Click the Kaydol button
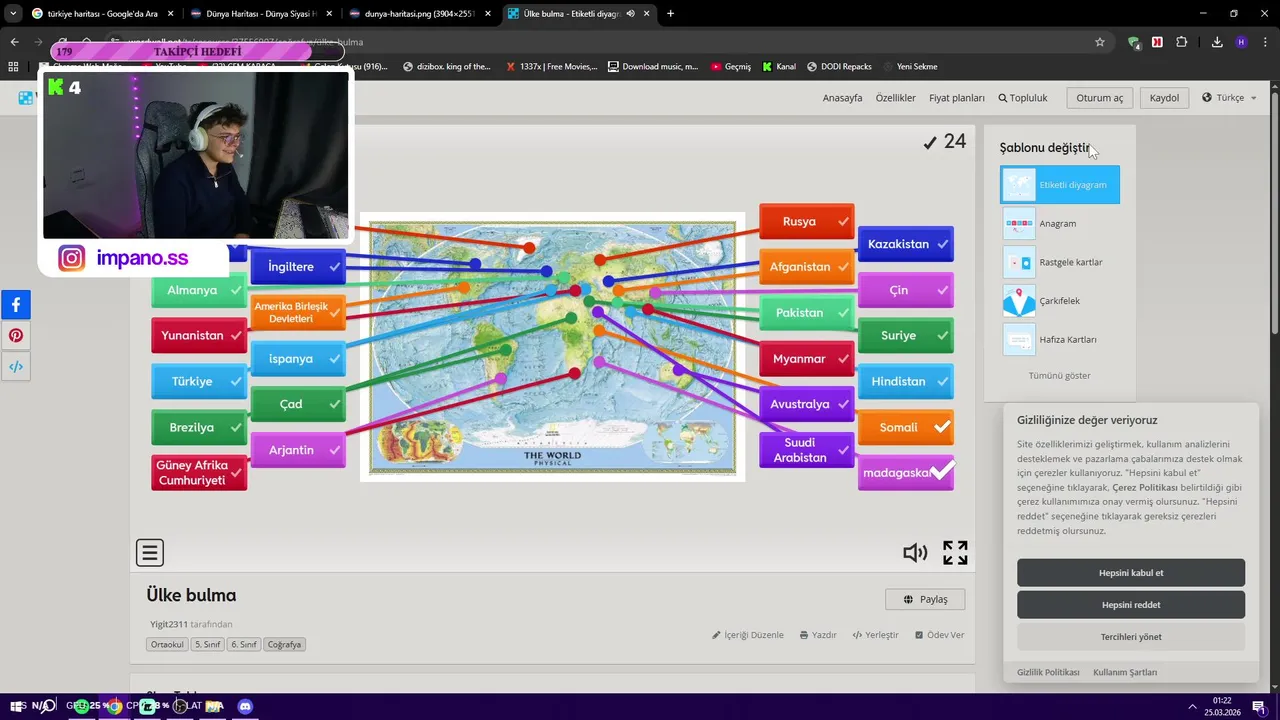This screenshot has width=1280, height=720. [1164, 98]
